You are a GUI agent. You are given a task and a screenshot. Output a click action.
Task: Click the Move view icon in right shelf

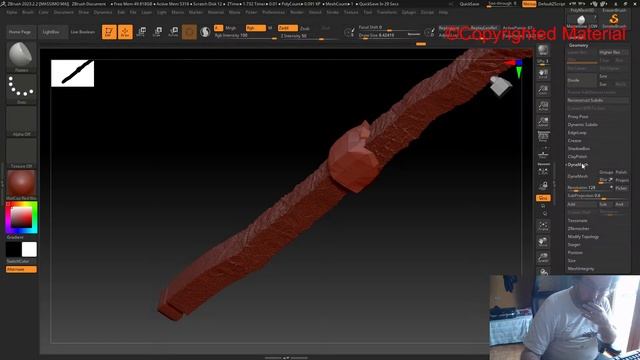543,242
